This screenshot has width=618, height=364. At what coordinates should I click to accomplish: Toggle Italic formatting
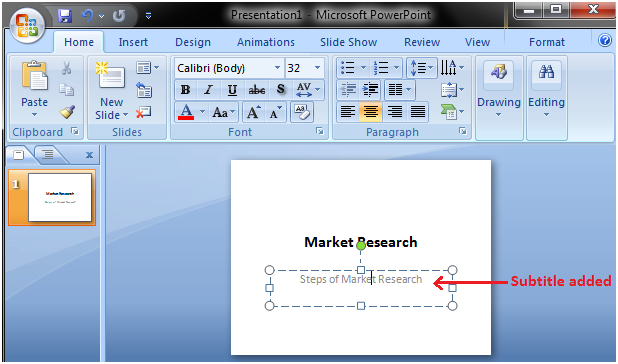click(208, 90)
